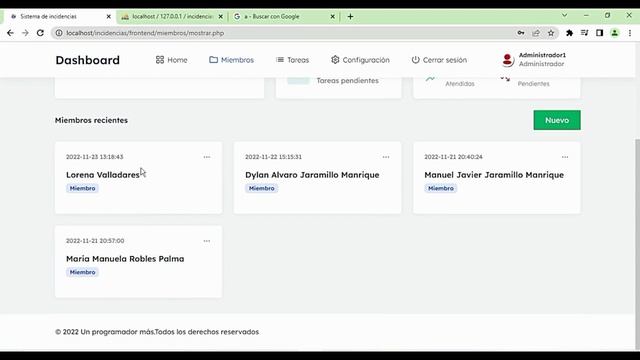Open Chrome three-dot menu
The width and height of the screenshot is (640, 360).
[630, 33]
